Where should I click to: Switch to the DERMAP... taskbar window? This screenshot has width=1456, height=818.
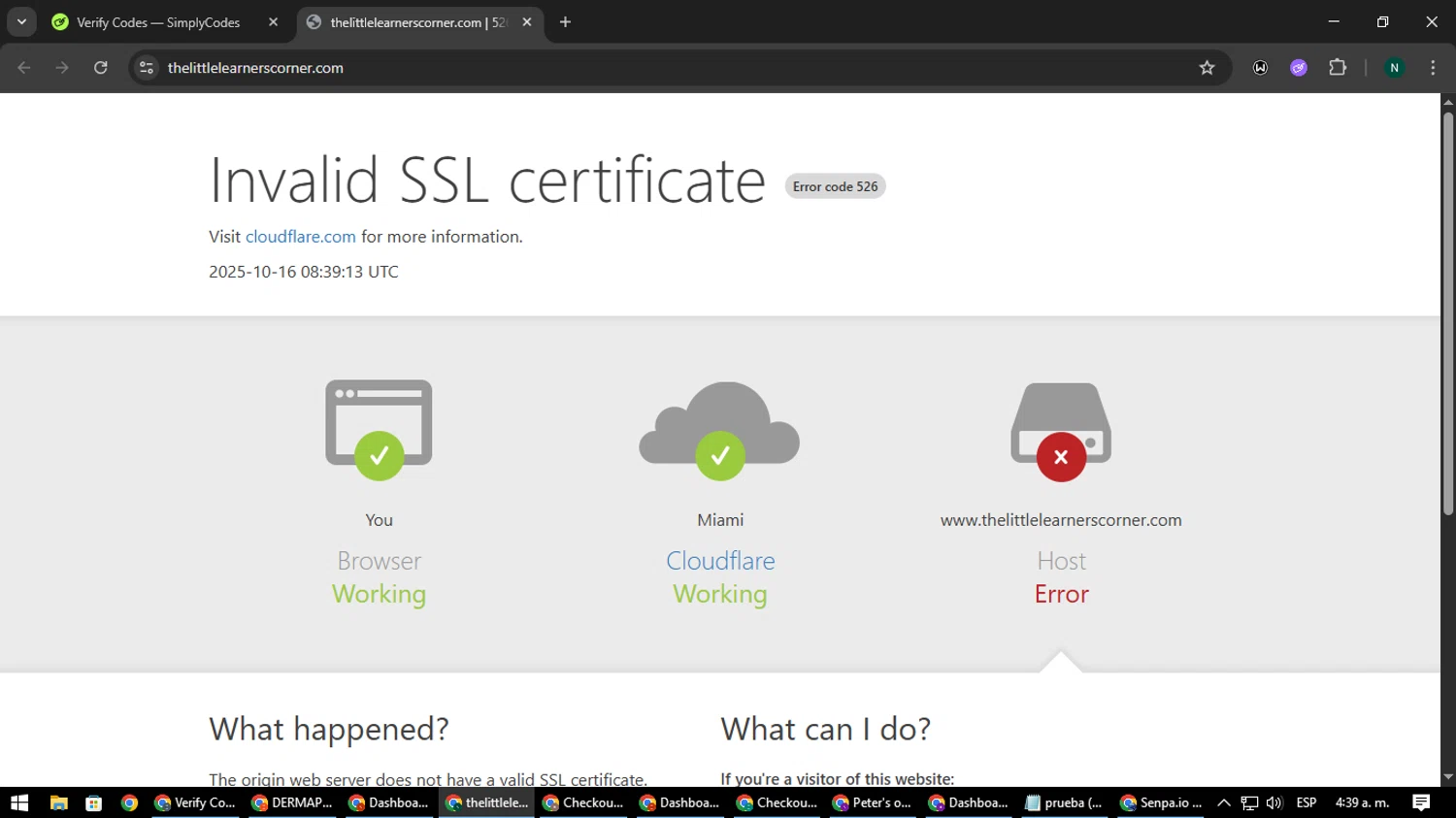tap(293, 802)
